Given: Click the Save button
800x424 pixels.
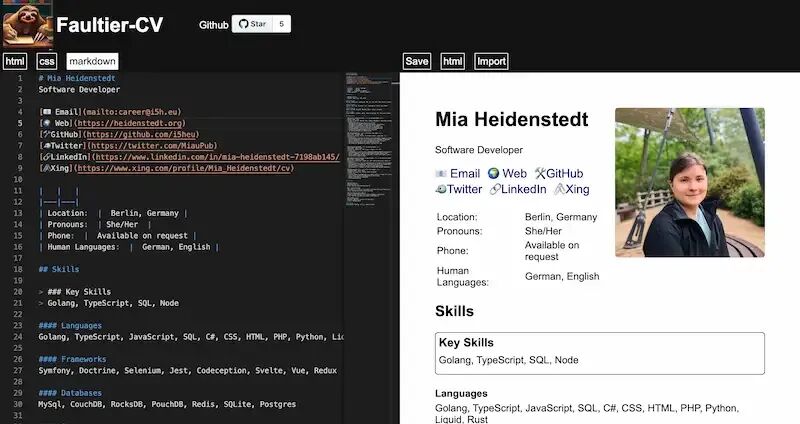Looking at the screenshot, I should (416, 61).
